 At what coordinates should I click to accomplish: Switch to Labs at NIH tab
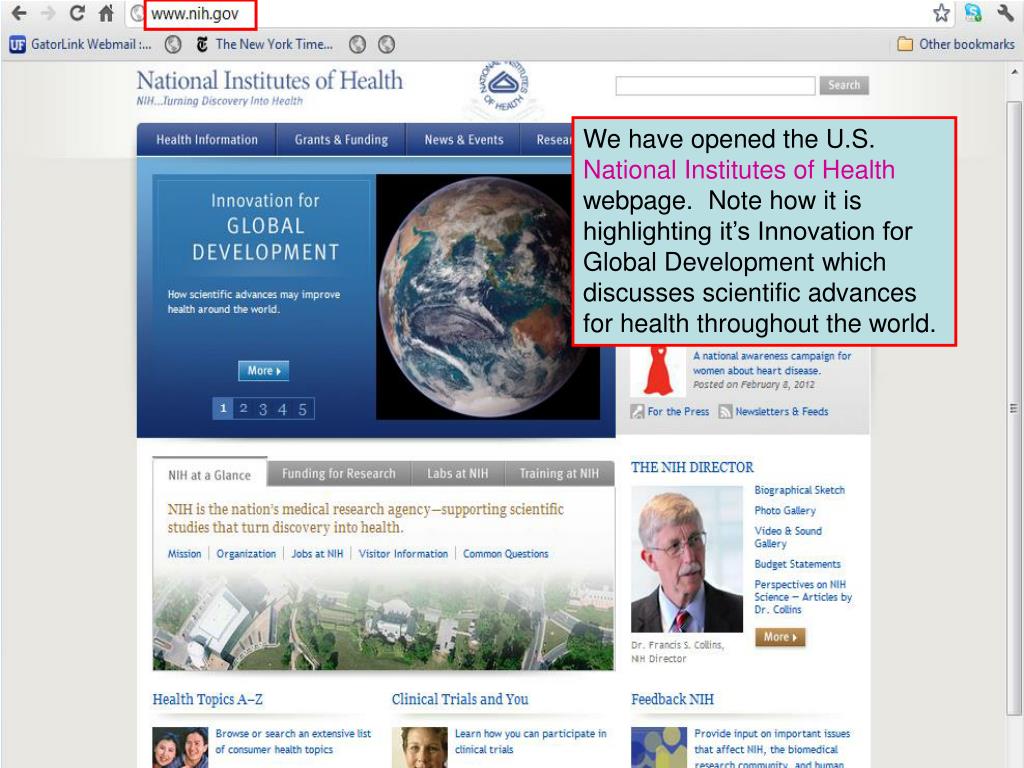pyautogui.click(x=457, y=473)
